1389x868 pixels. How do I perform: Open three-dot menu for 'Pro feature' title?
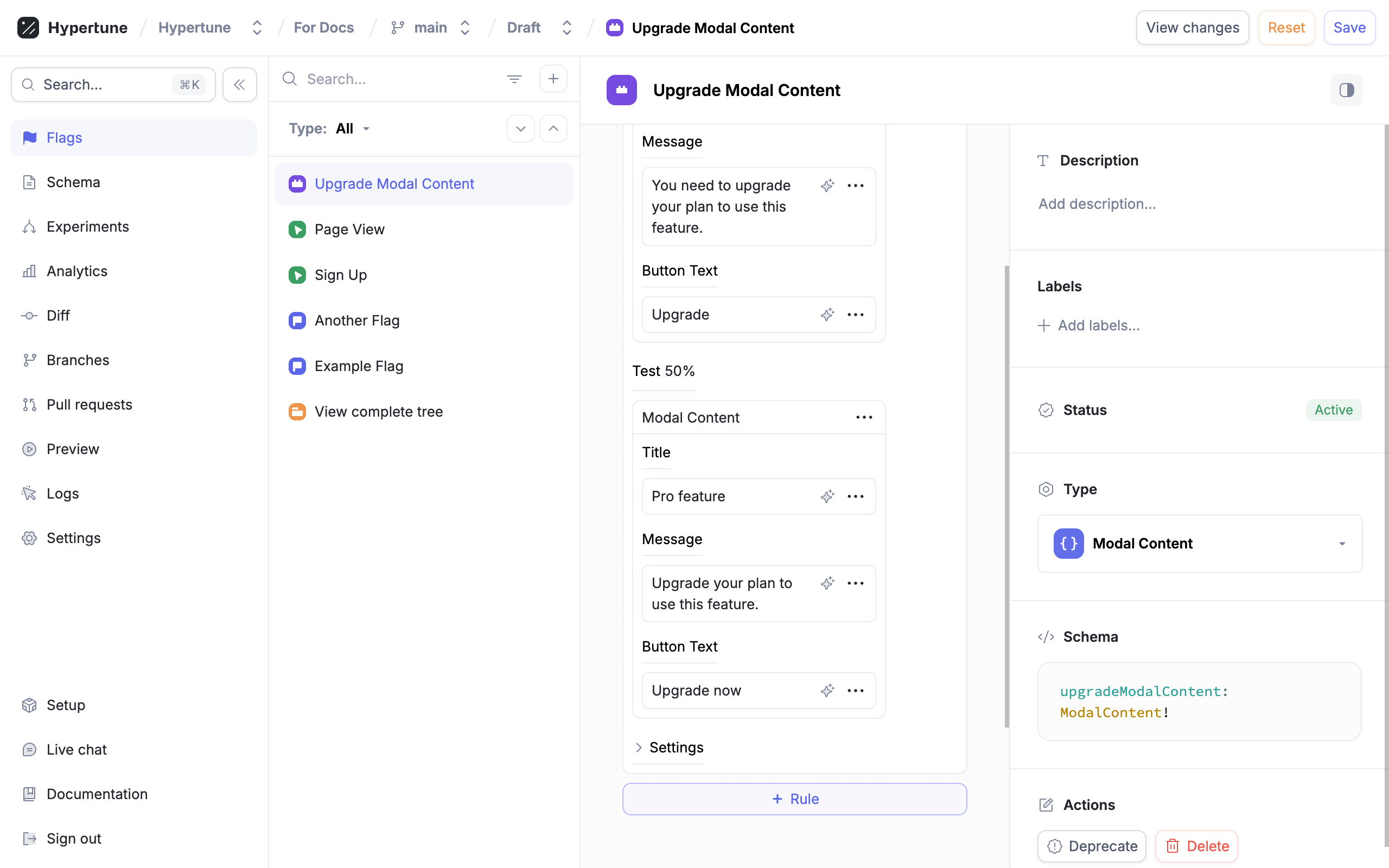[x=855, y=496]
